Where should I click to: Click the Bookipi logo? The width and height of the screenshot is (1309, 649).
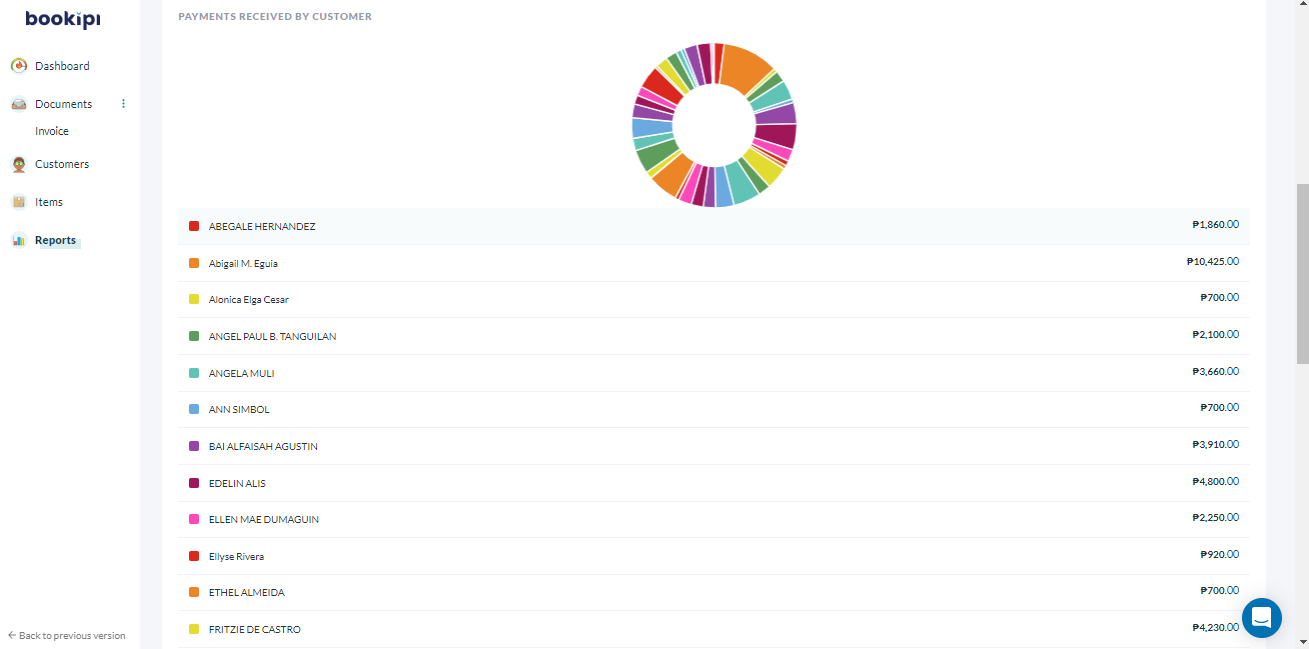tap(63, 19)
